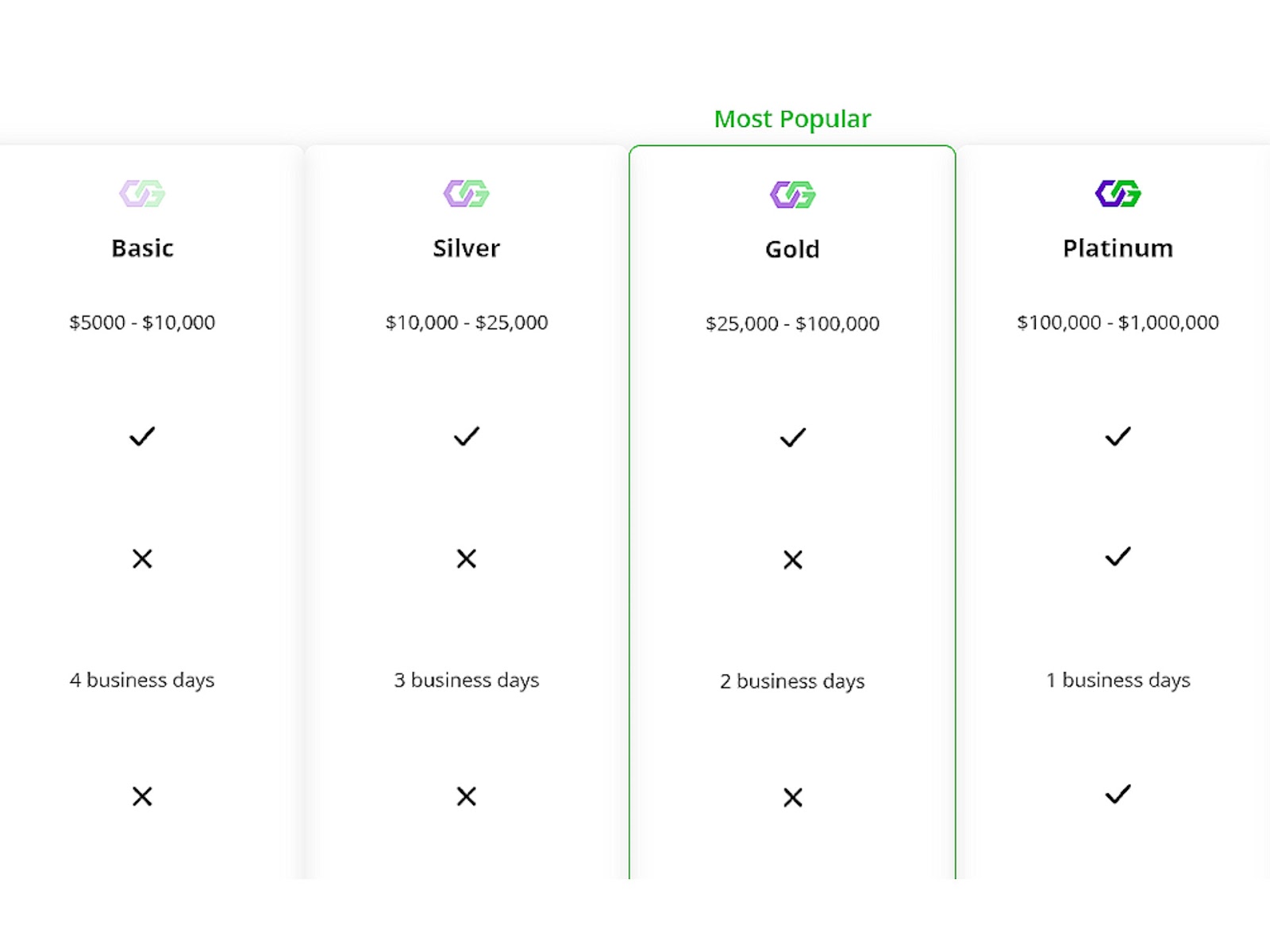Choose the Platinum plan heading
Screen dimensions: 1270x952
click(1118, 248)
